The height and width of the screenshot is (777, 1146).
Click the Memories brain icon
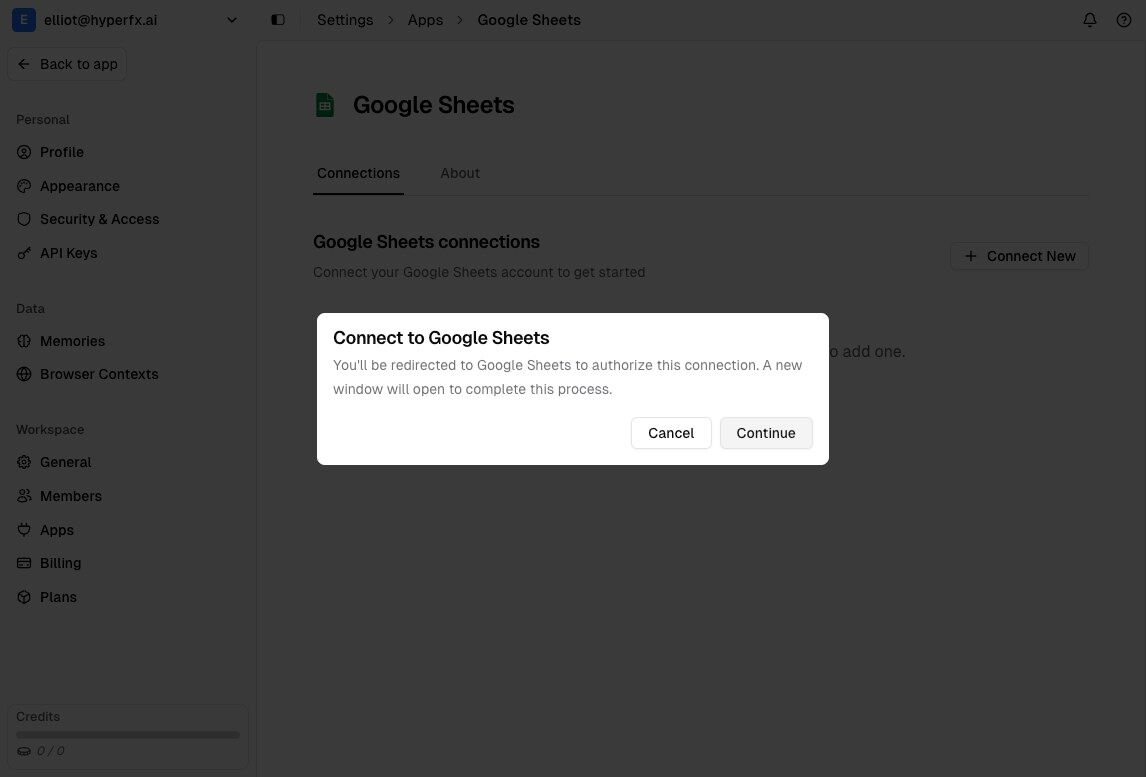pos(24,341)
